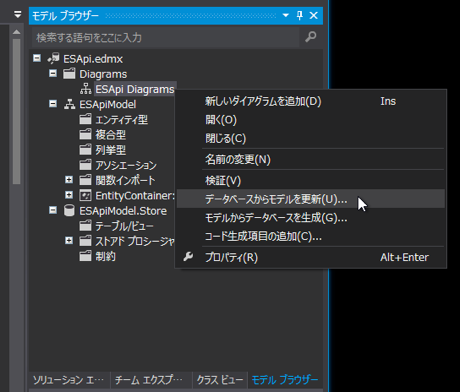Switch to the クラス ビュー tab
The width and height of the screenshot is (460, 392).
[220, 380]
